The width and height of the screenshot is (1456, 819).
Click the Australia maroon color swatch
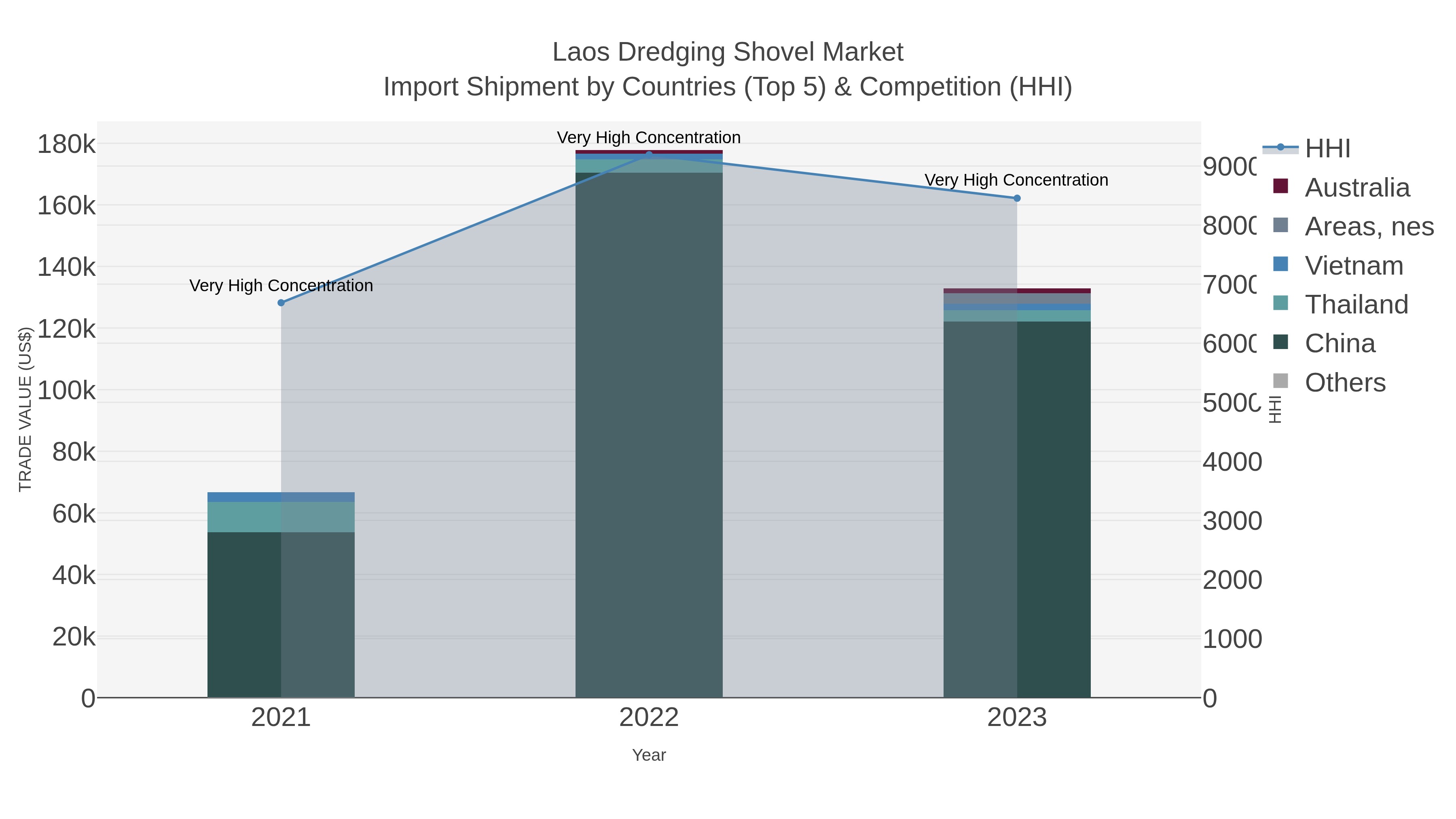click(1281, 186)
